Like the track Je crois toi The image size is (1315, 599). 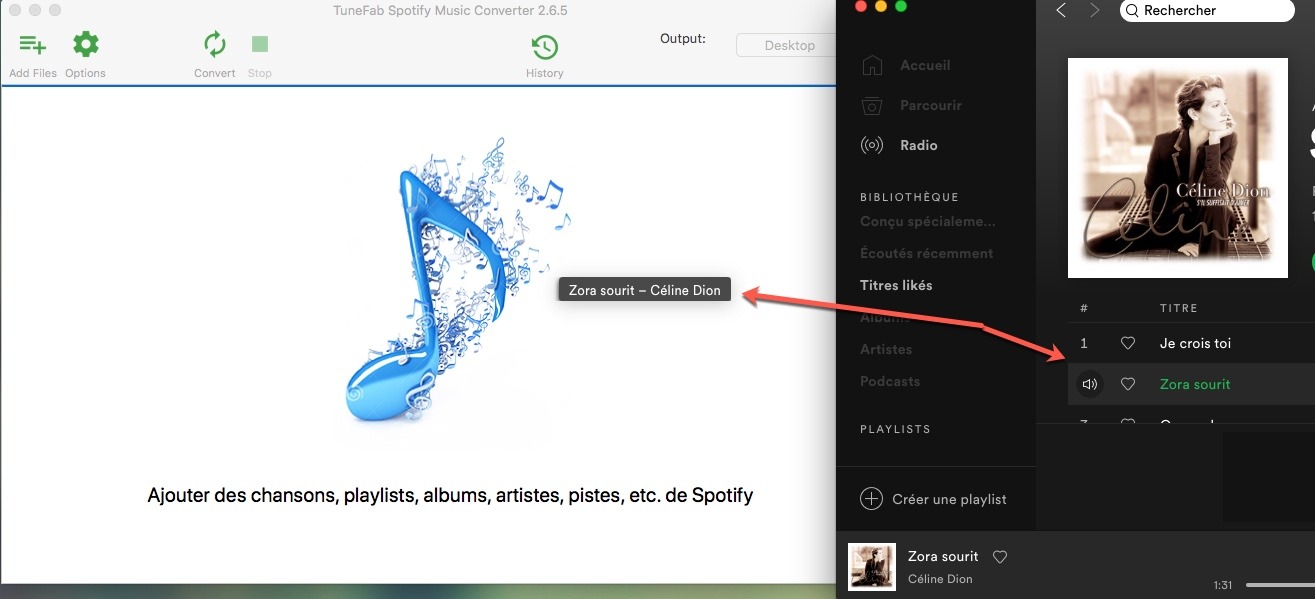1128,343
